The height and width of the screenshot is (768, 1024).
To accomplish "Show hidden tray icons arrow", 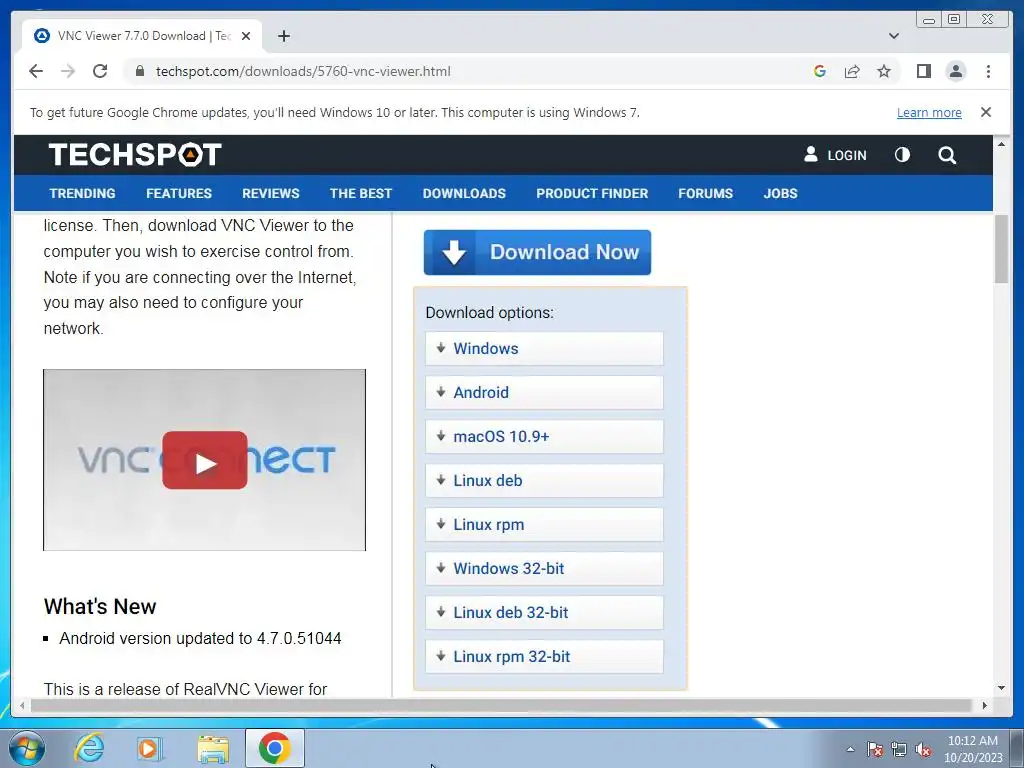I will 850,749.
